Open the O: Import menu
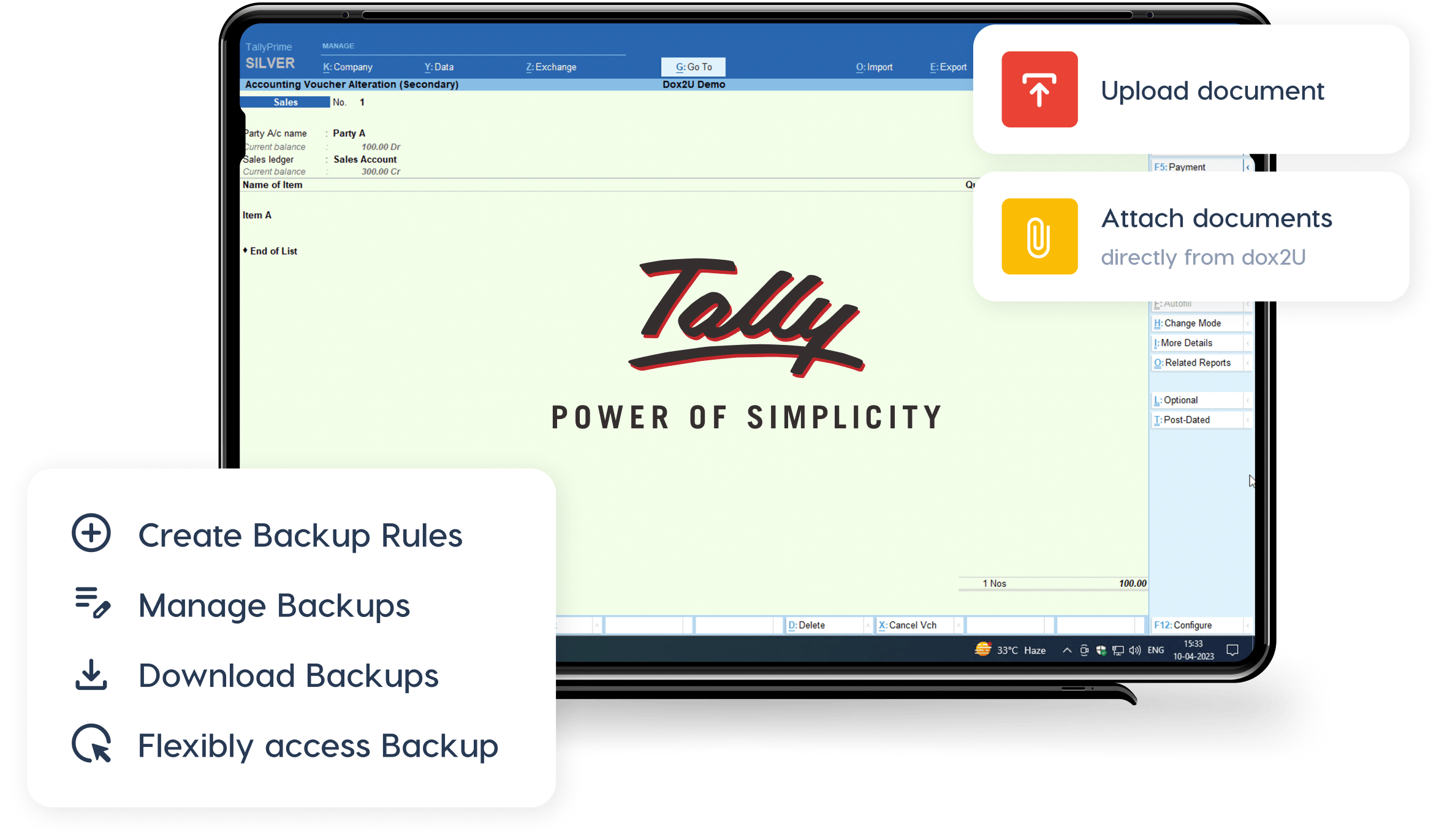This screenshot has width=1439, height=840. (x=874, y=67)
